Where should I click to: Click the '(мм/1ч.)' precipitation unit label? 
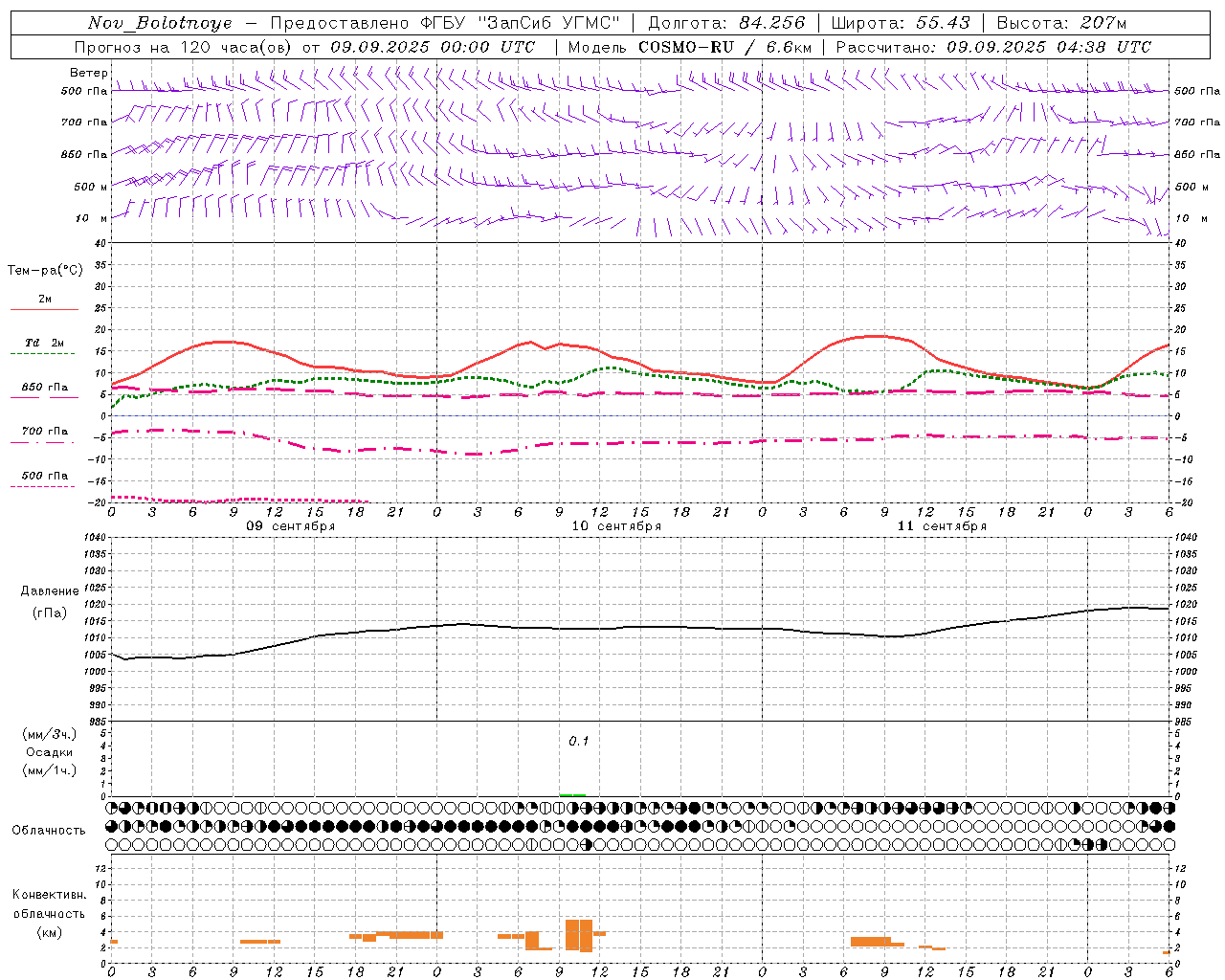click(x=50, y=770)
